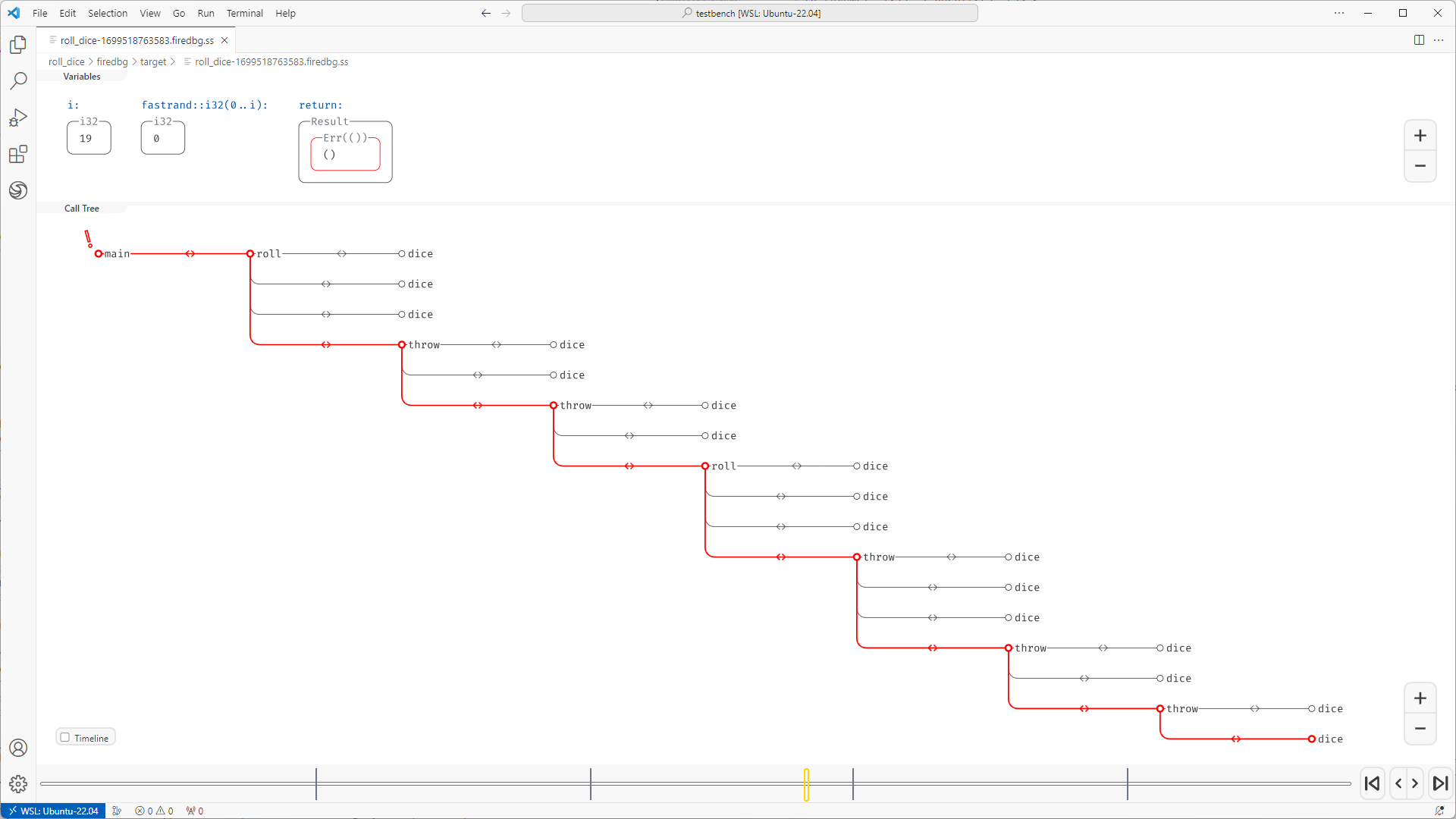Open the Explorer sidebar icon

click(x=18, y=45)
